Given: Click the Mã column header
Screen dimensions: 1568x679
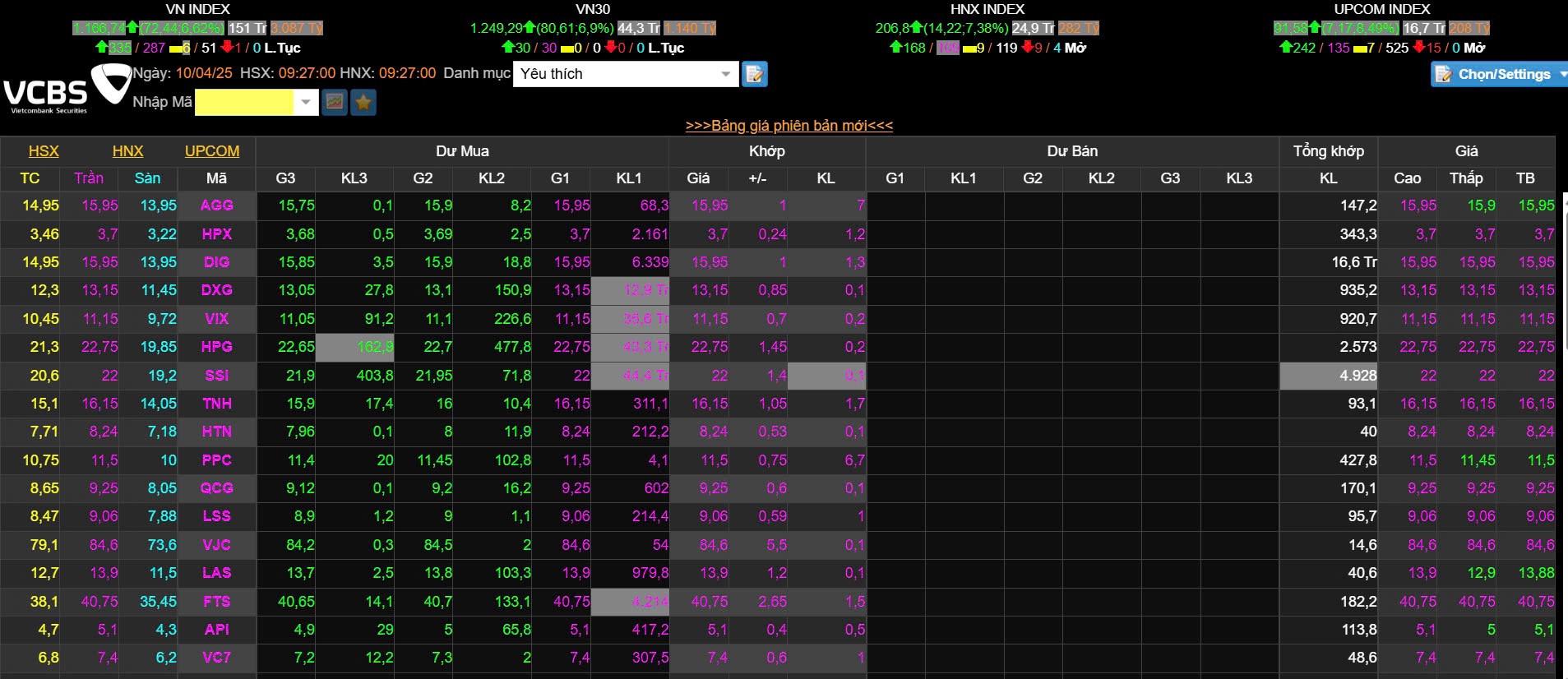Looking at the screenshot, I should coord(217,178).
